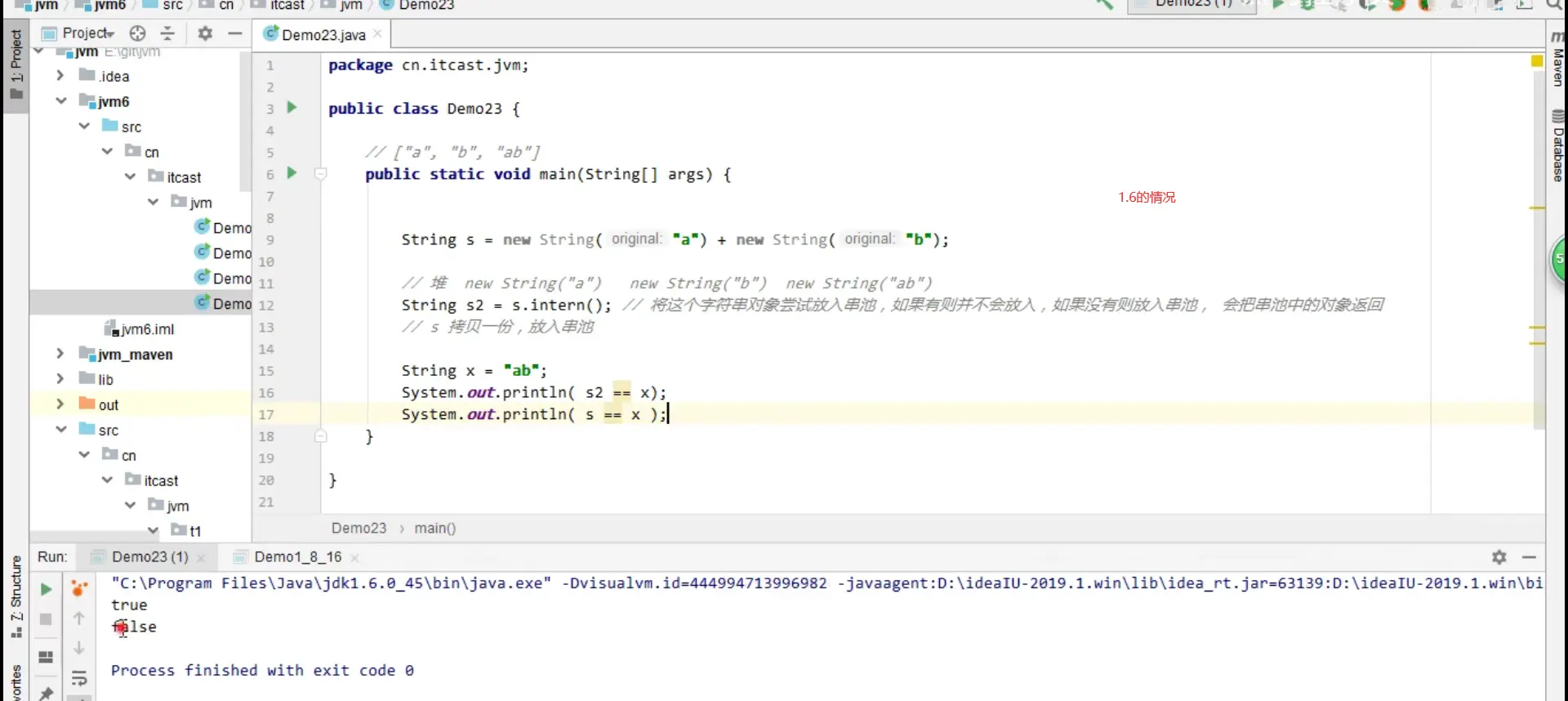Close the Demo1_8_16 run tab
1568x701 pixels.
click(x=354, y=557)
